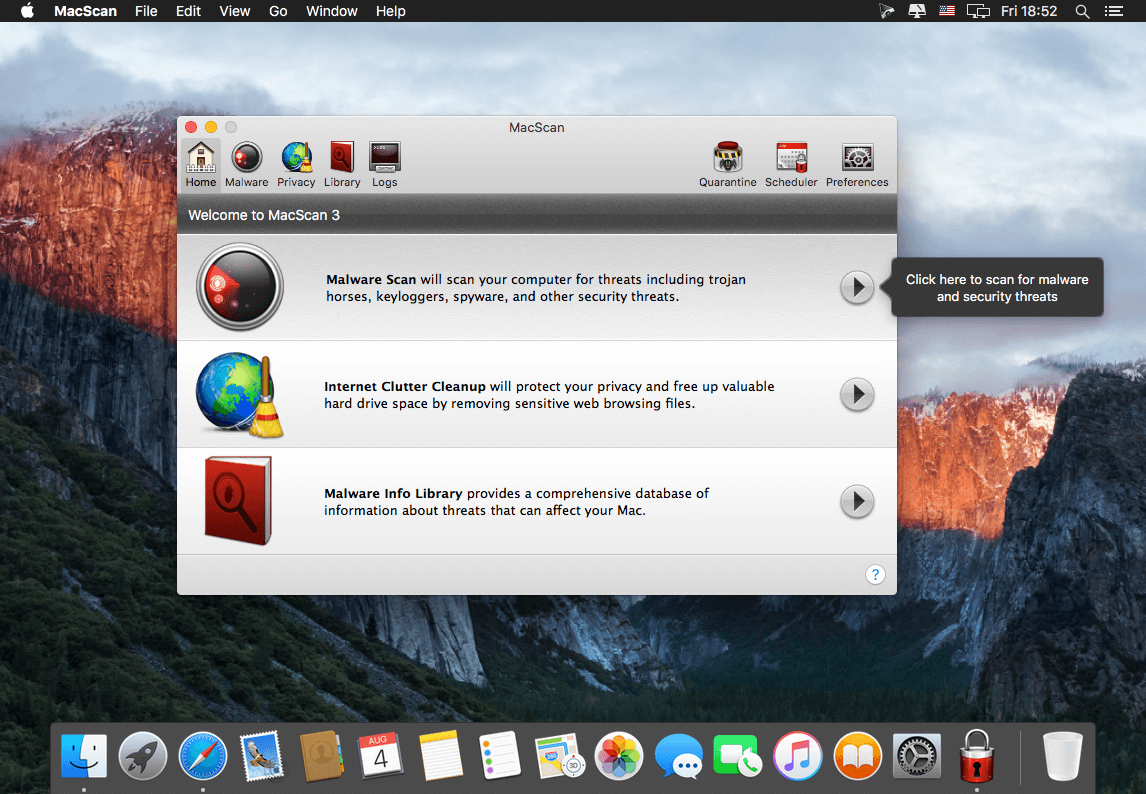Click the 'Malware Scan' bold description text
Viewport: 1146px width, 794px height.
(371, 279)
